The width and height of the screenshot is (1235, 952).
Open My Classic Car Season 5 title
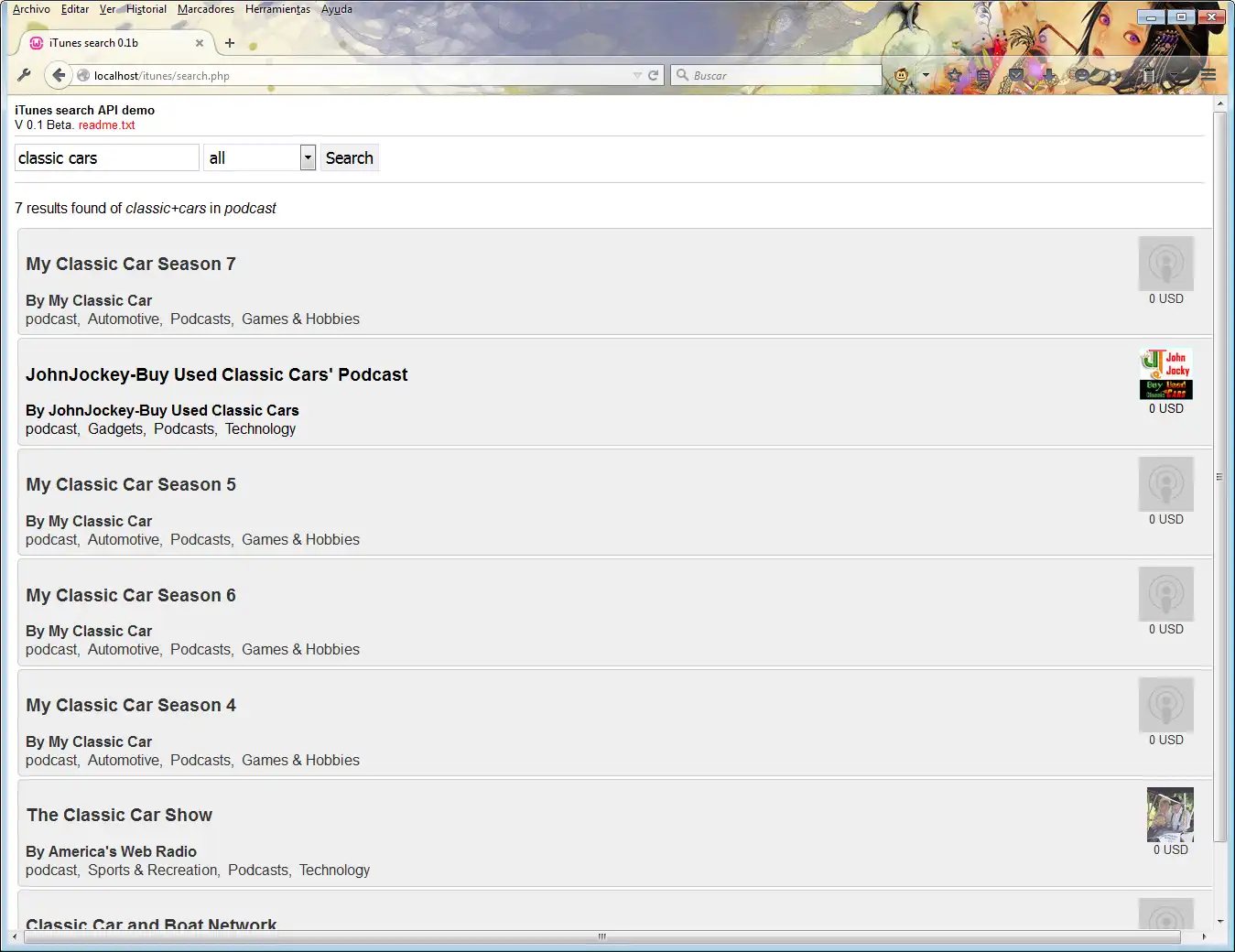click(x=131, y=484)
